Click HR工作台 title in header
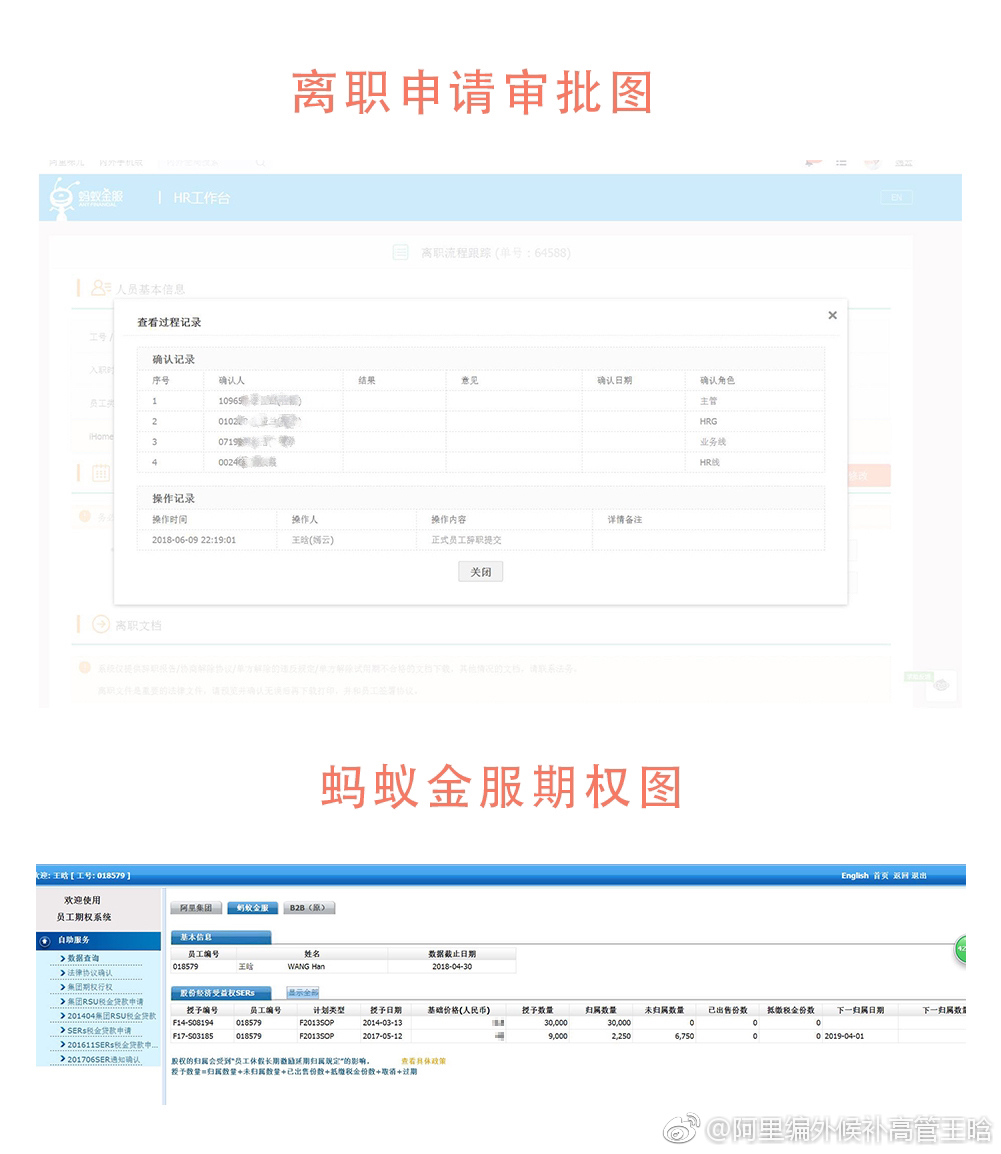Viewport: 1001px width, 1154px height. pyautogui.click(x=202, y=198)
